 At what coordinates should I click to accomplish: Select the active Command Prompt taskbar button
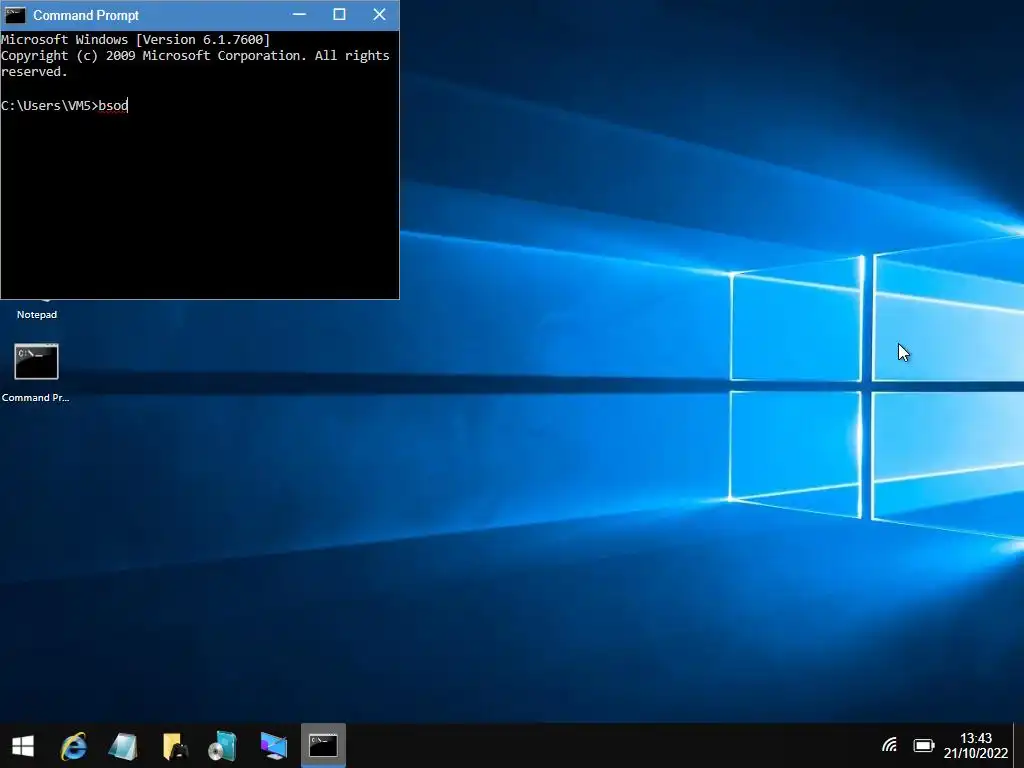[x=323, y=745]
